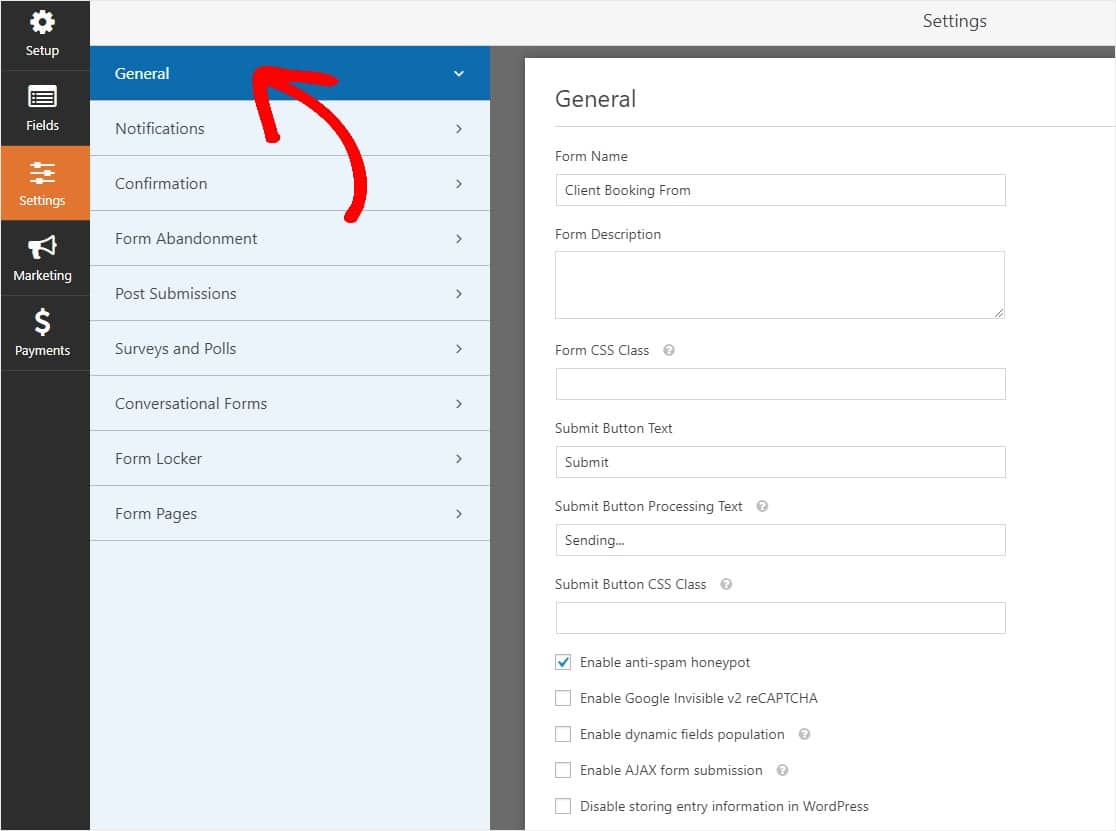Image resolution: width=1116 pixels, height=831 pixels.
Task: Enable Google Invisible v2 reCAPTCHA checkbox
Action: [x=562, y=698]
